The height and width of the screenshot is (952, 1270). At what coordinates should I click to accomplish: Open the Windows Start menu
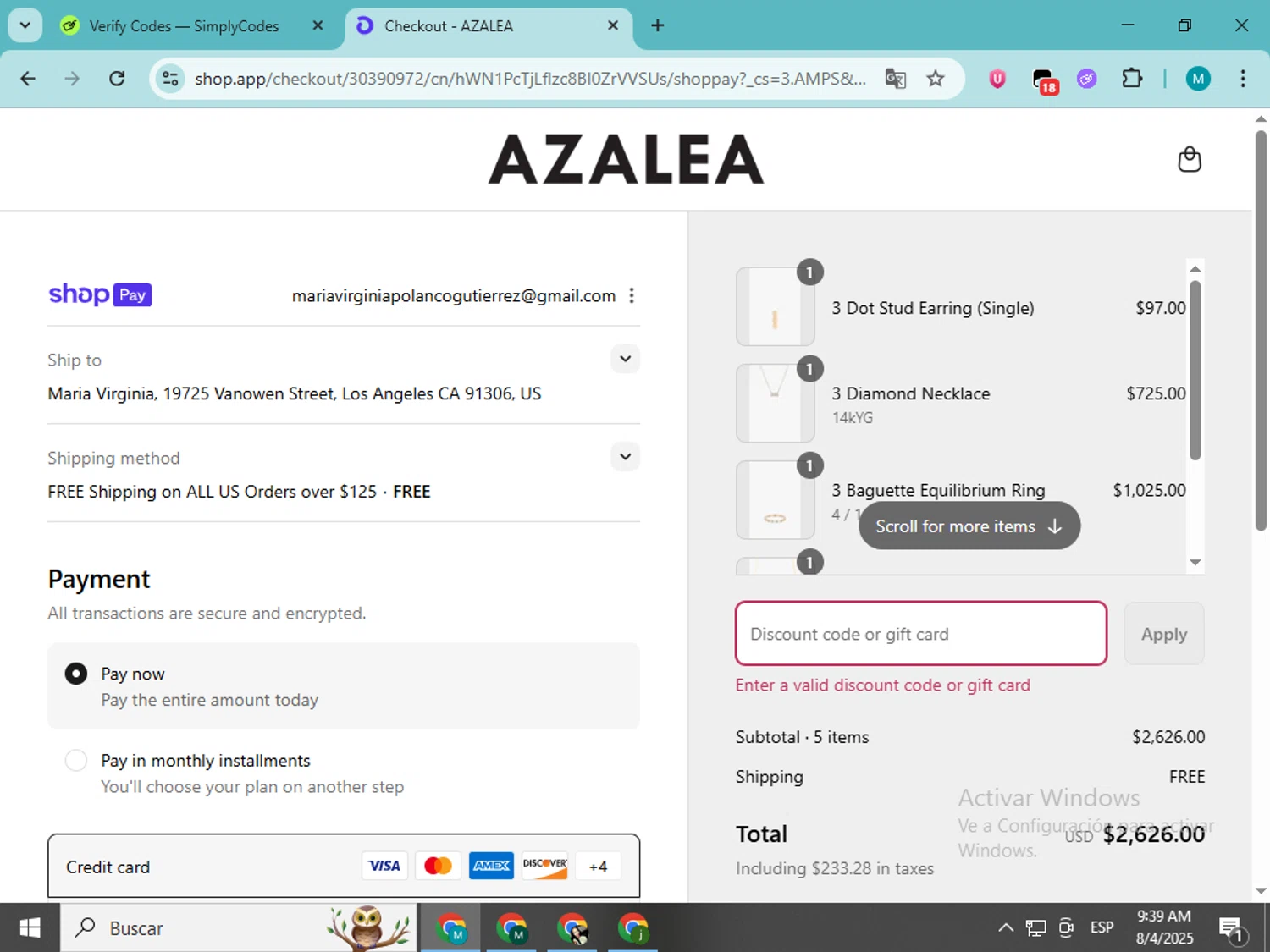[30, 928]
